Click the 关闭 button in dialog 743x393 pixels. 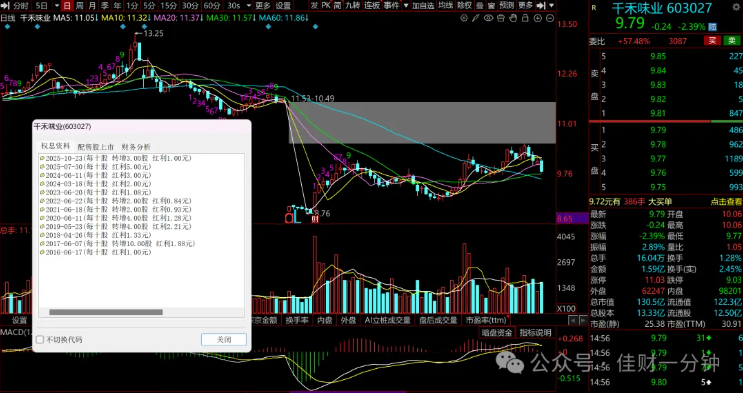point(224,339)
